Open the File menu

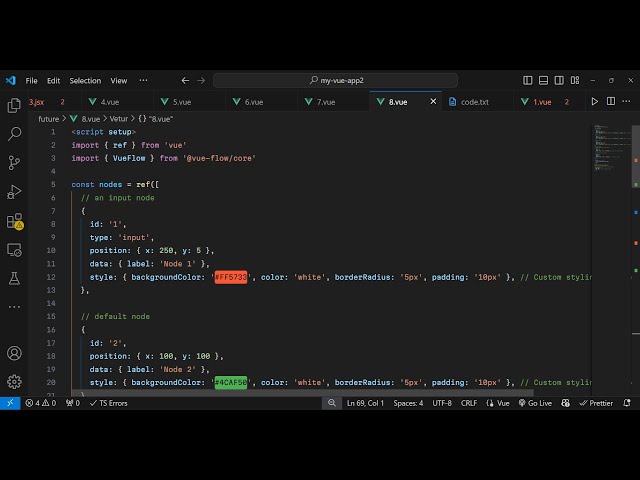pos(32,80)
